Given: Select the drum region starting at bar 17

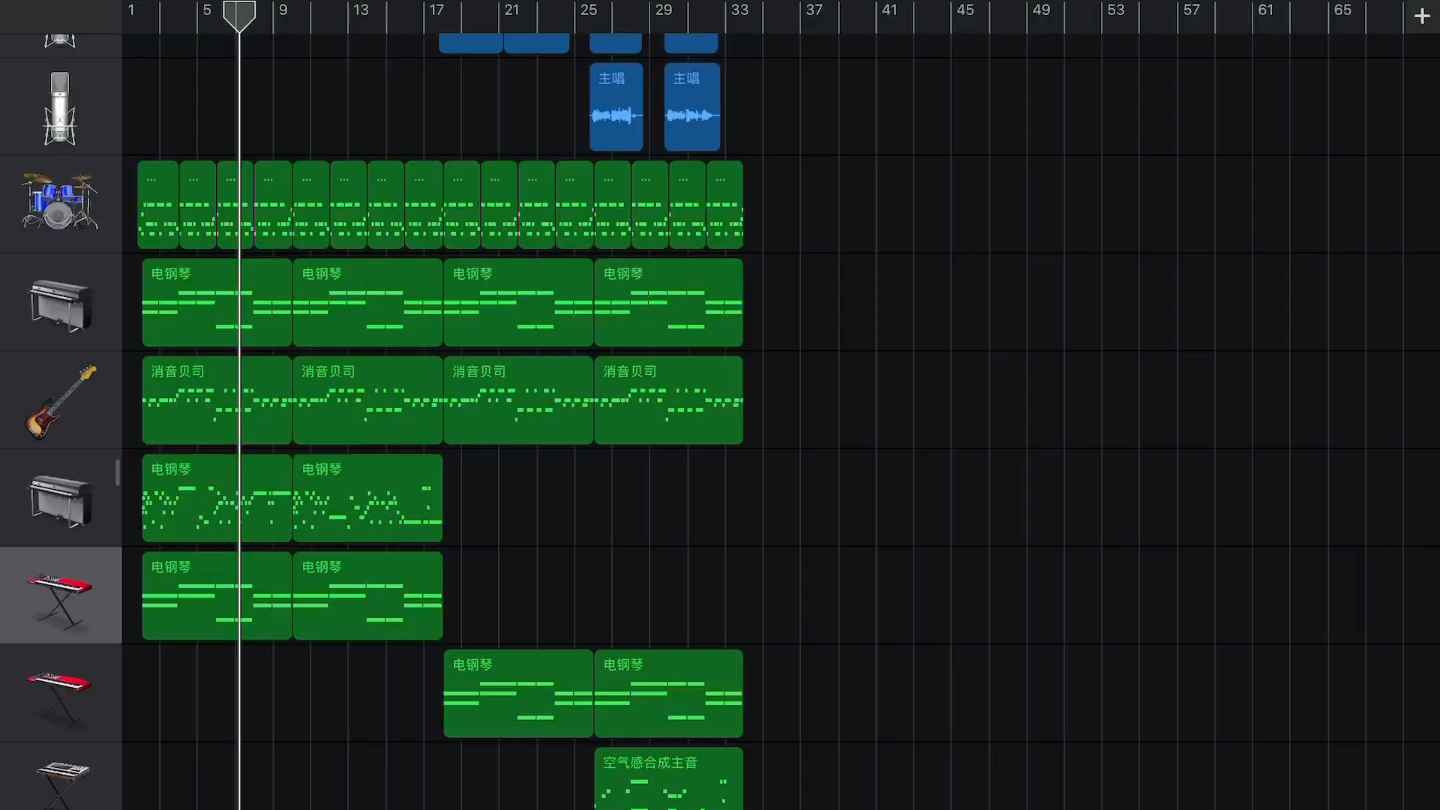Looking at the screenshot, I should pos(462,205).
